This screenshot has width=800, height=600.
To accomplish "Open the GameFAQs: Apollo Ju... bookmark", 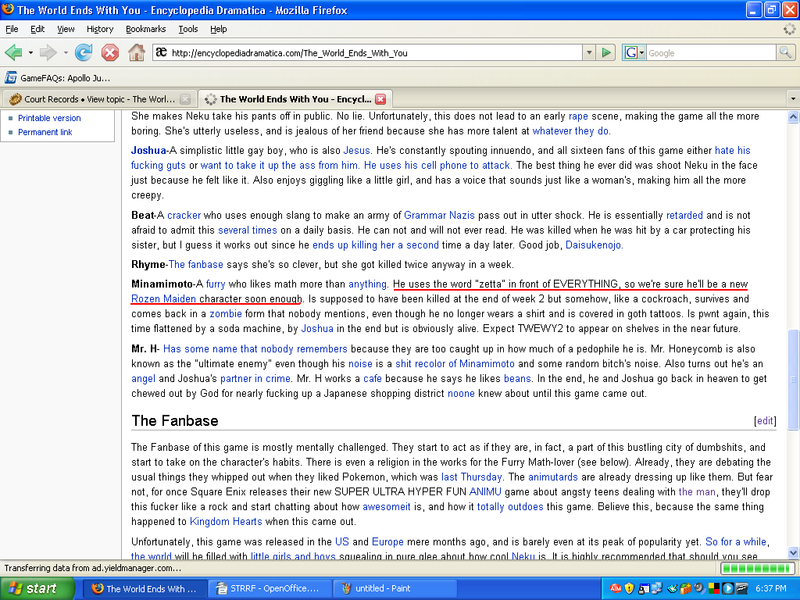I will [x=57, y=78].
